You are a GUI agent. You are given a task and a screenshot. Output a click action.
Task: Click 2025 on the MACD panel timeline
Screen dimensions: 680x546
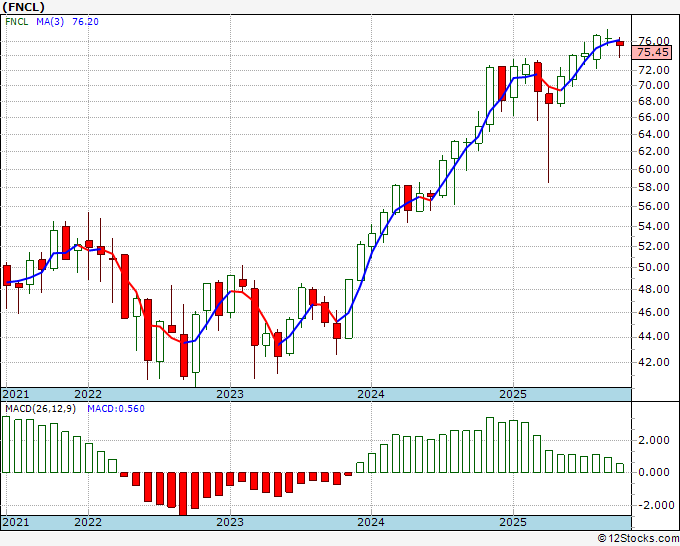click(513, 522)
